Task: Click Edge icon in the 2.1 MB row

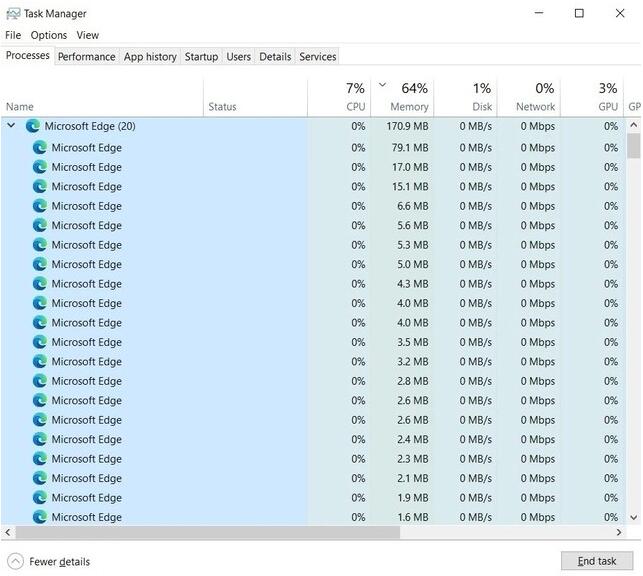Action: tap(40, 478)
